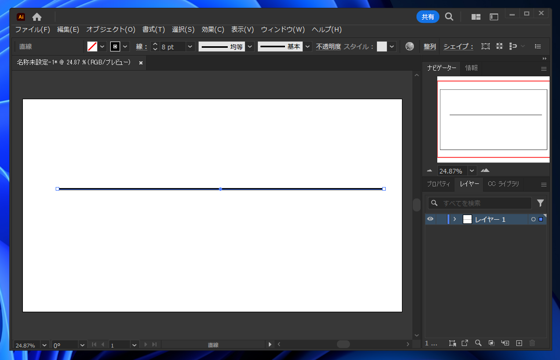Click the layer search field
The image size is (560, 360).
[480, 203]
